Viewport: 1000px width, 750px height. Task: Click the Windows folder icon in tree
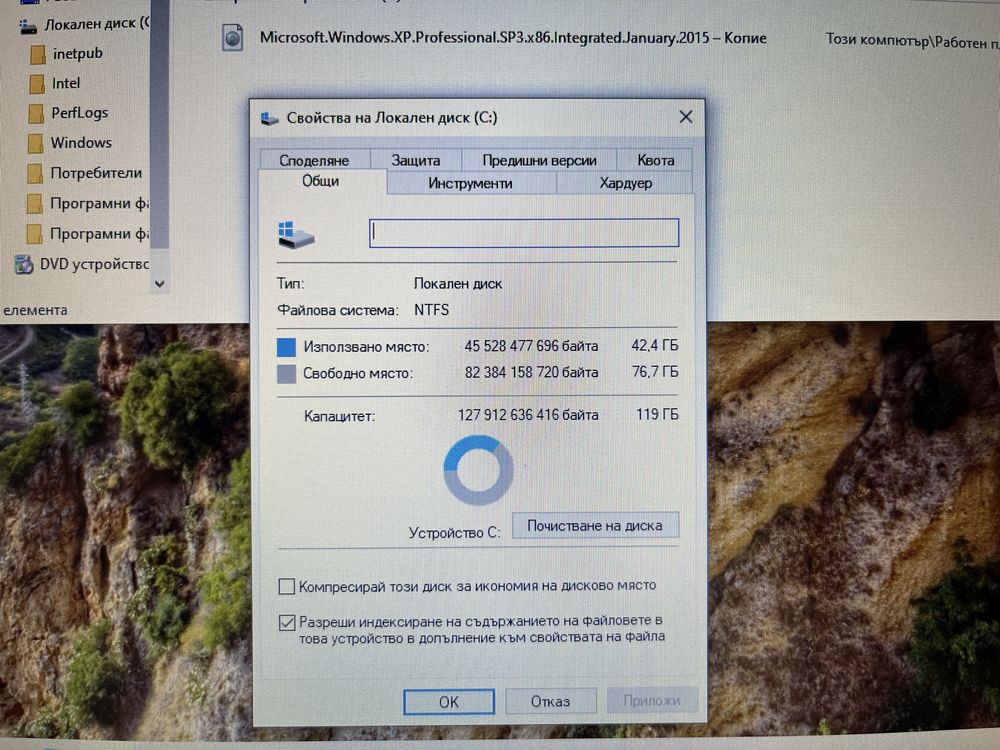pos(36,143)
